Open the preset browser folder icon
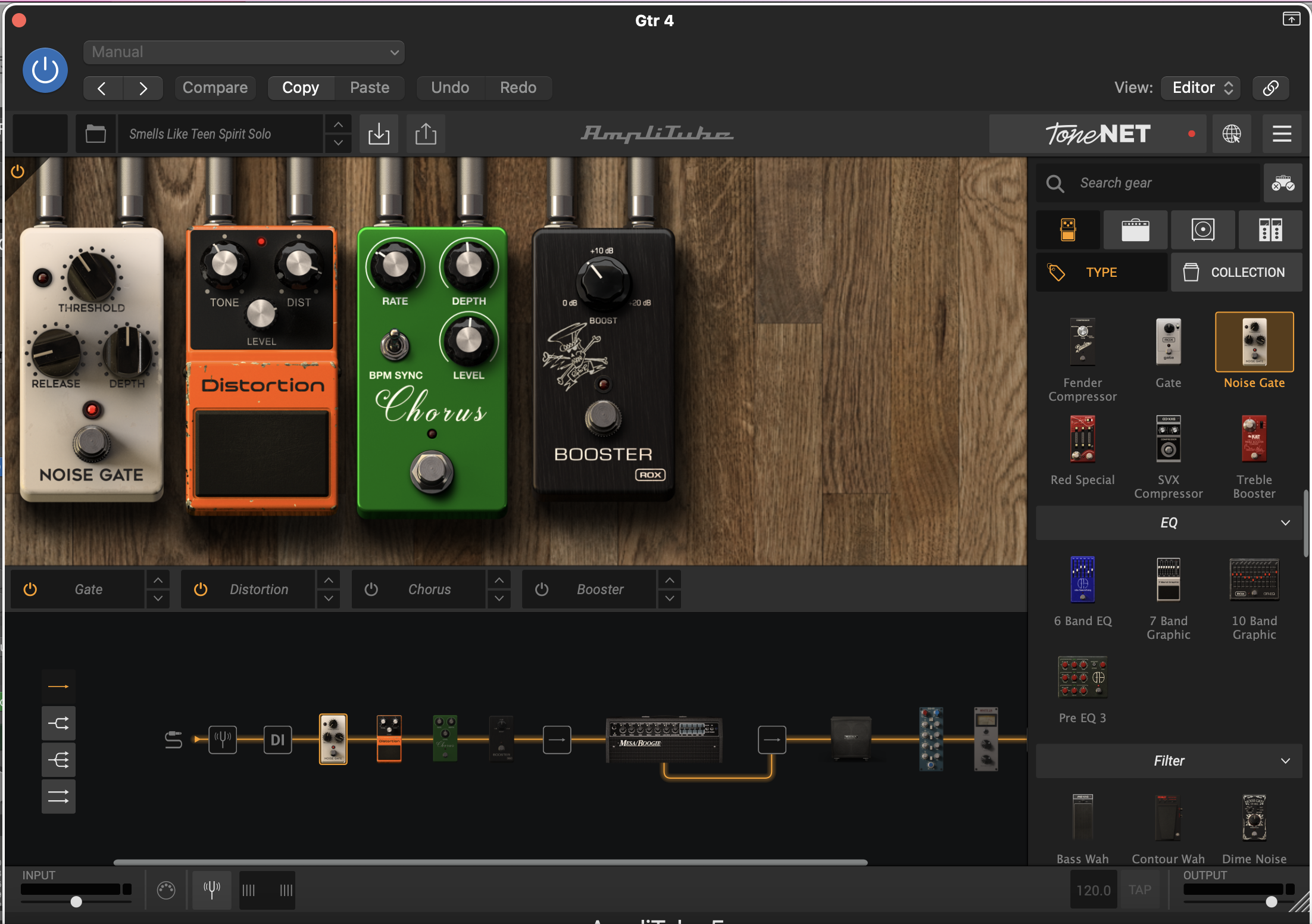1312x924 pixels. click(x=95, y=134)
